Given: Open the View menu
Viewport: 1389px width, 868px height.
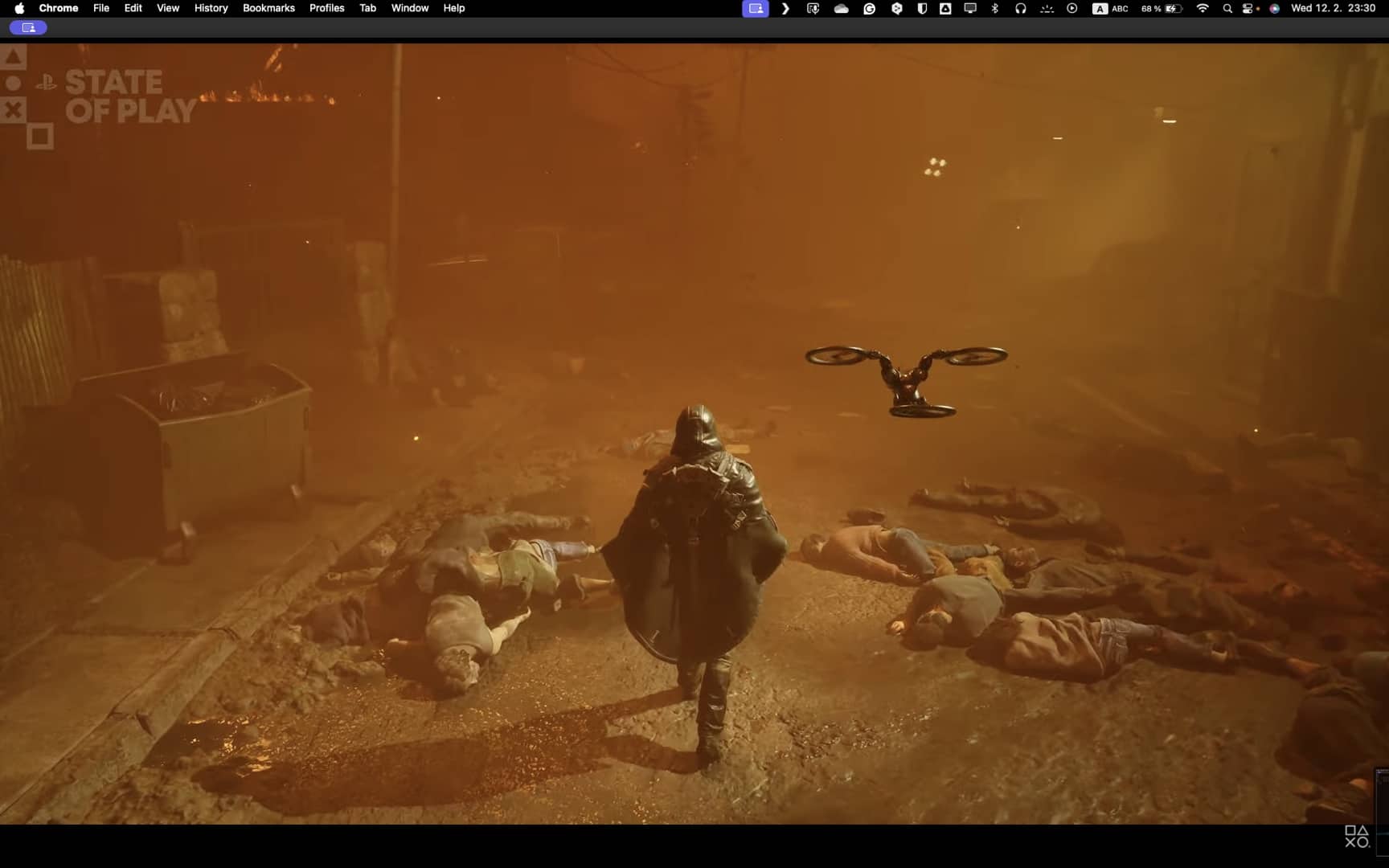Looking at the screenshot, I should 168,8.
